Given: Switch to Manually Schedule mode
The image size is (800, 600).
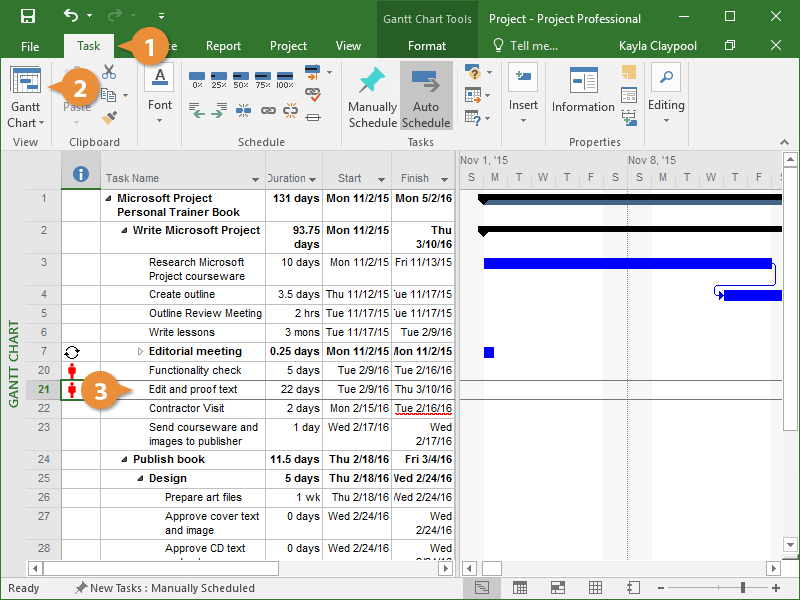Looking at the screenshot, I should pyautogui.click(x=372, y=97).
